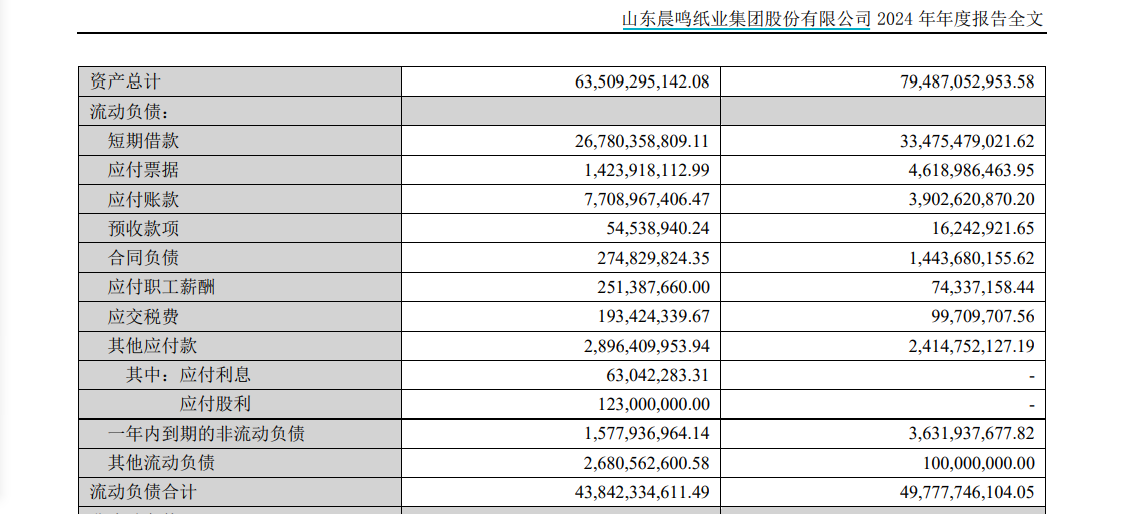
Task: Select the row label 其他流动负债
Action: pyautogui.click(x=161, y=463)
